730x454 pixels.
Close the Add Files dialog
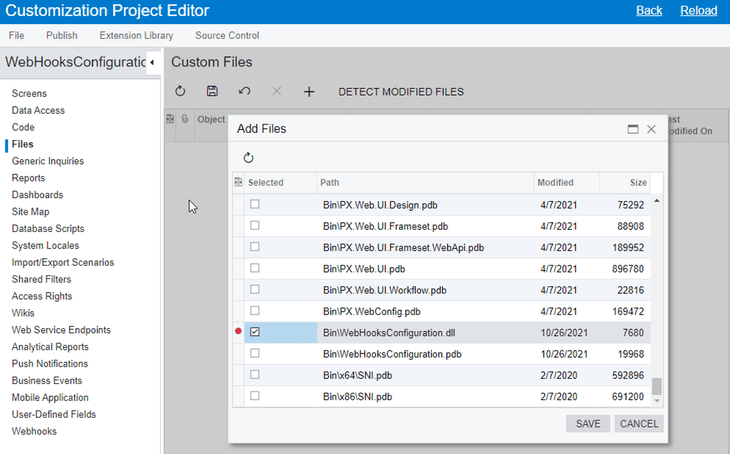[651, 129]
